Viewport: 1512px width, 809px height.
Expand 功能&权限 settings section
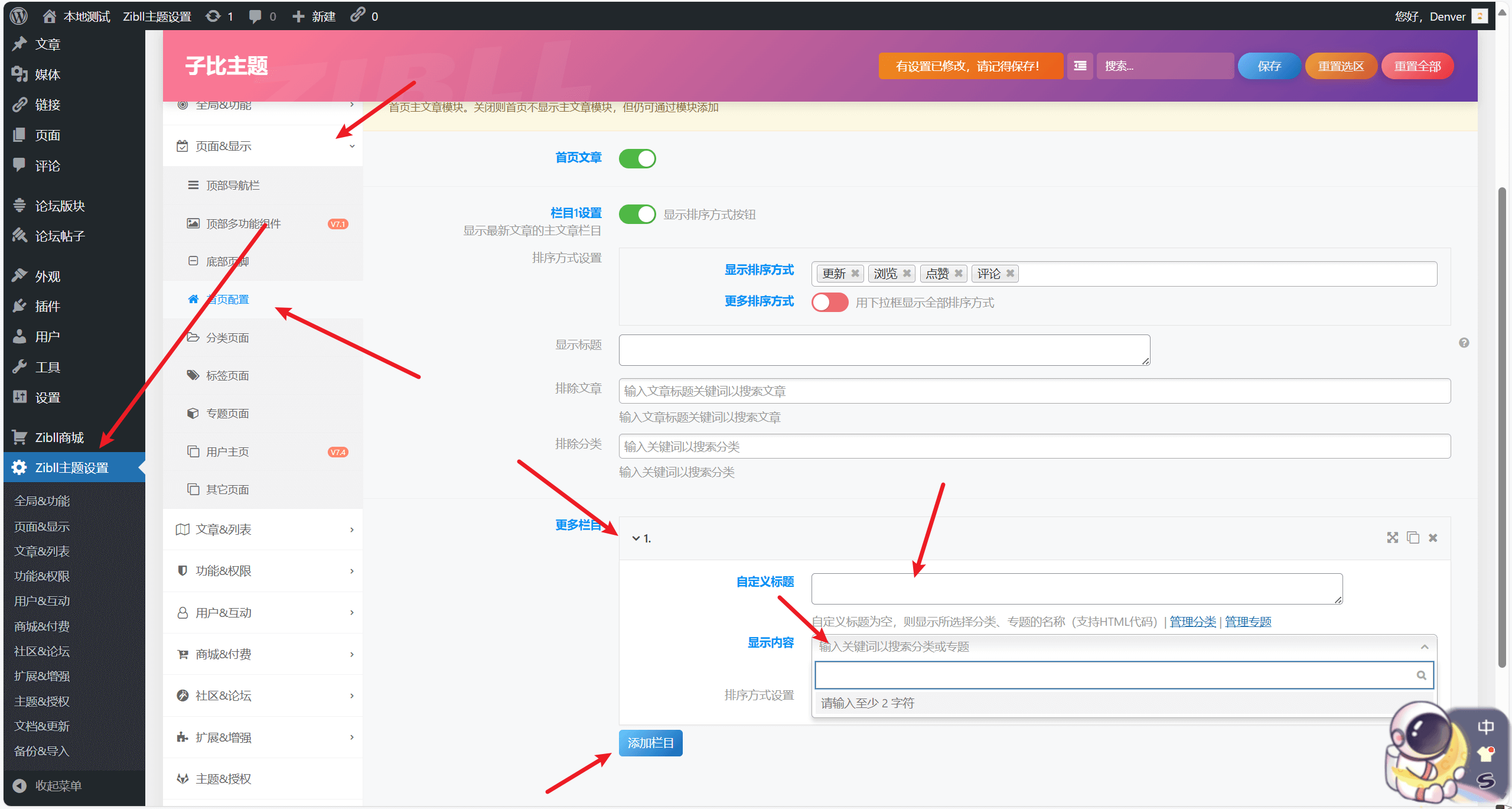(x=263, y=571)
